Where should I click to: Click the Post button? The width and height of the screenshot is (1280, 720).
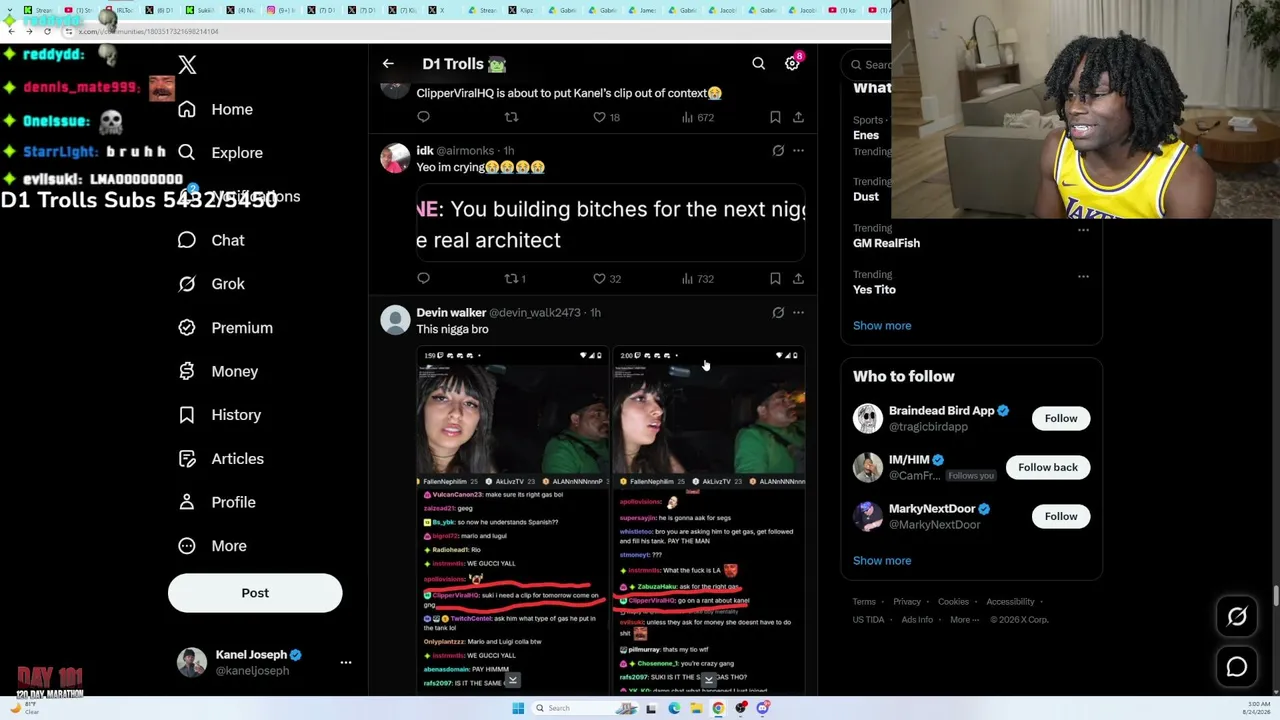coord(255,593)
